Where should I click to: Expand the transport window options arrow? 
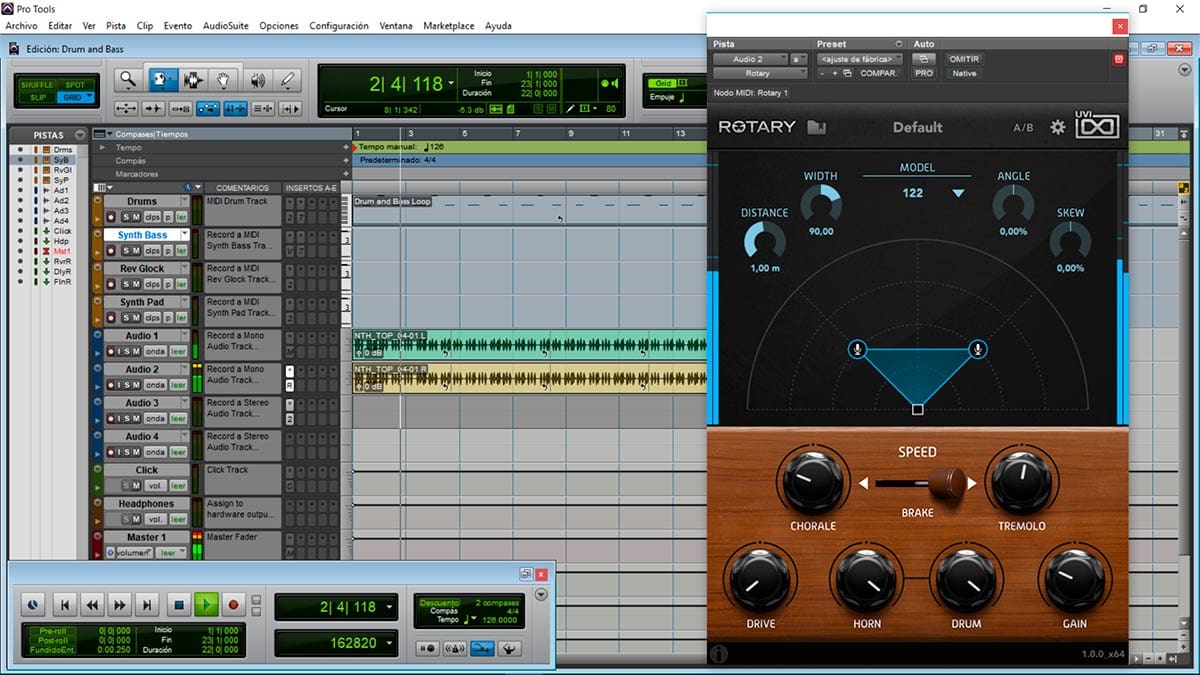(541, 594)
